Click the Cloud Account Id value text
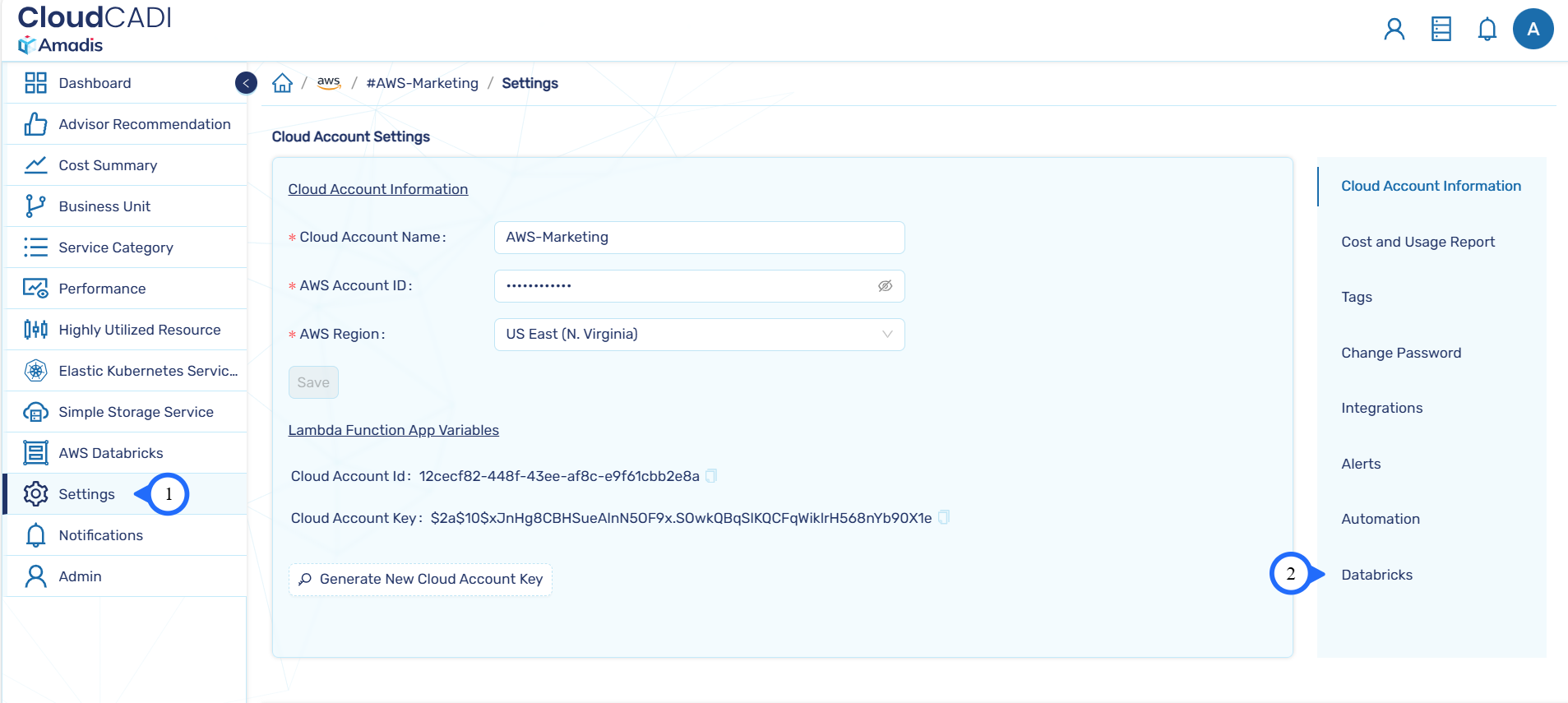 559,476
